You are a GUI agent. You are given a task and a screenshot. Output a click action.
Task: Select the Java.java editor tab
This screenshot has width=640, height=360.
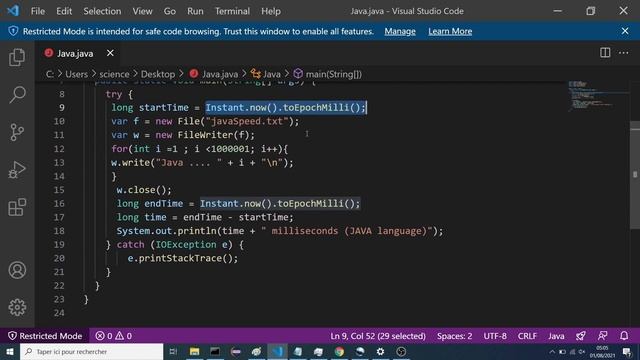coord(78,53)
